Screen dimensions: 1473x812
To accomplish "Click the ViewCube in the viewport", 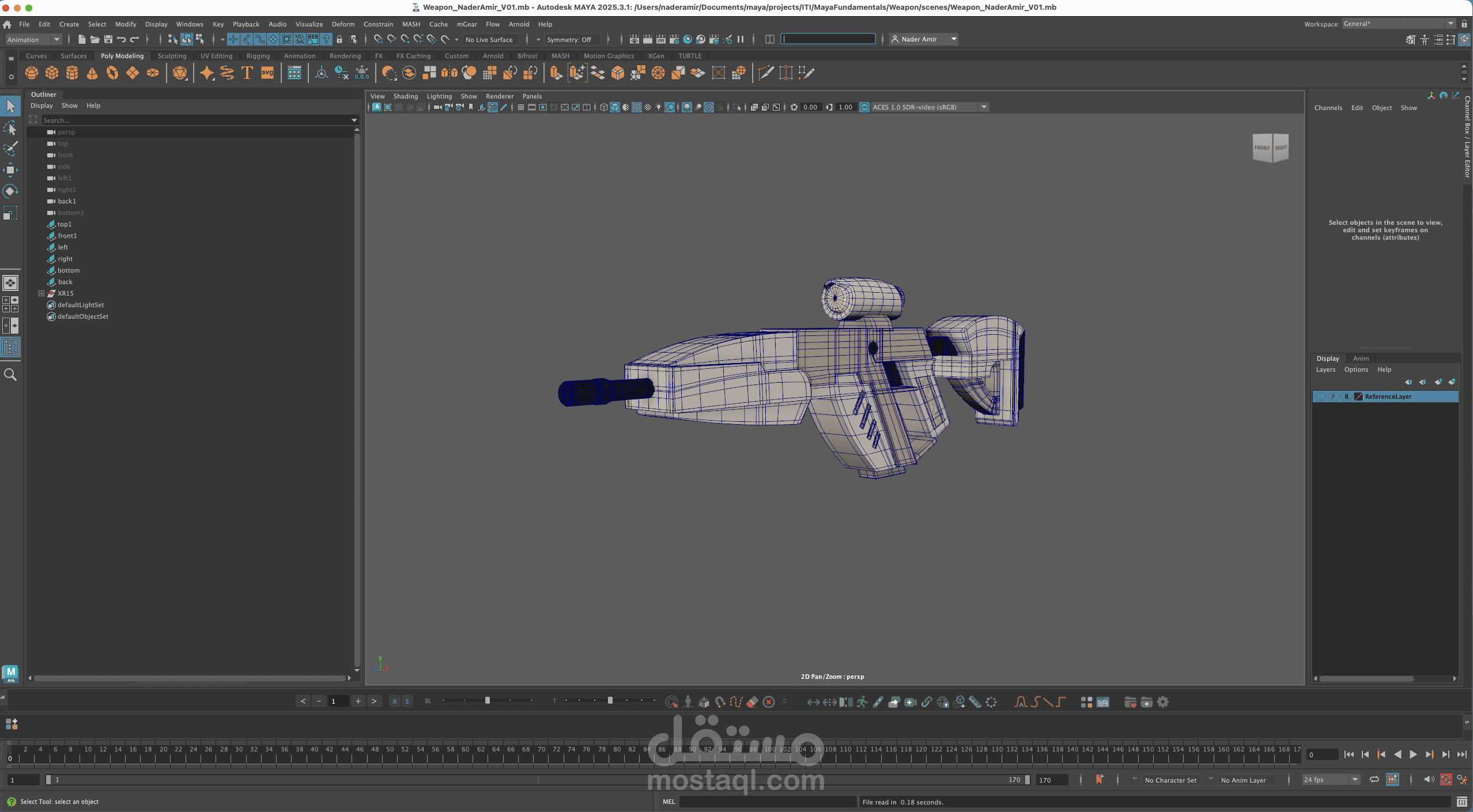I will [x=1270, y=148].
